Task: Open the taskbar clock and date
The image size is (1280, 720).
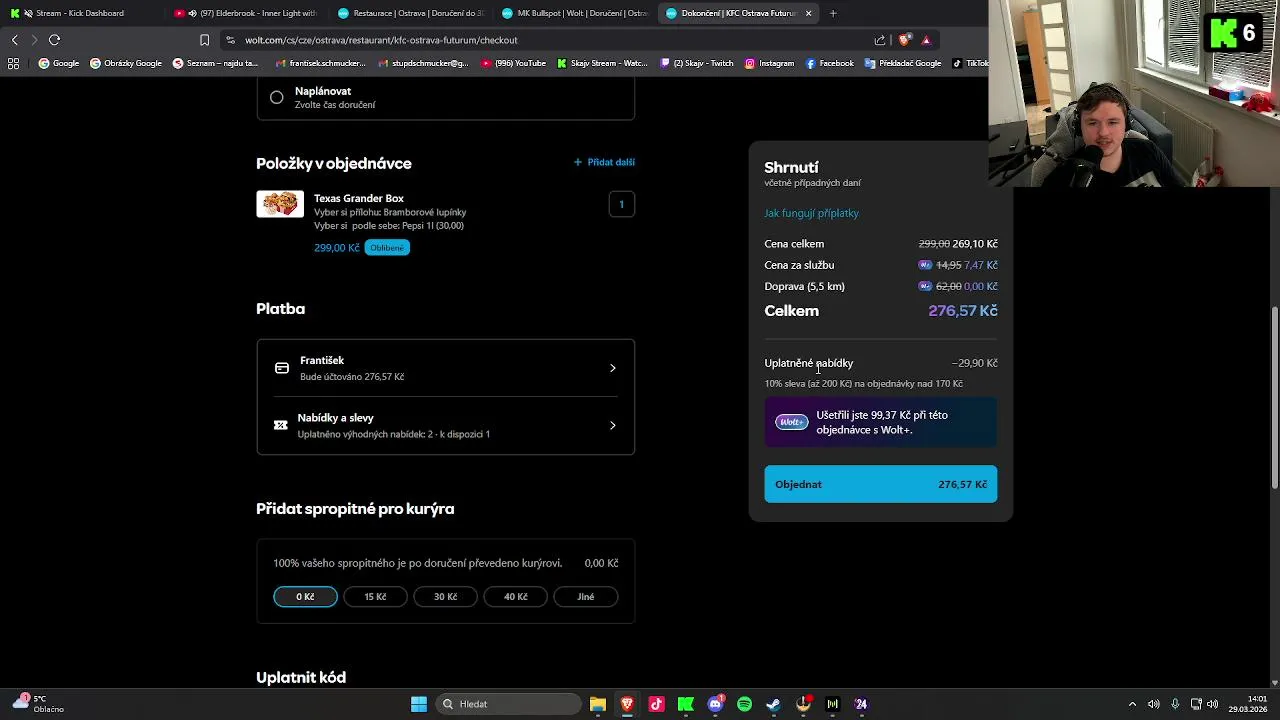Action: 1248,704
